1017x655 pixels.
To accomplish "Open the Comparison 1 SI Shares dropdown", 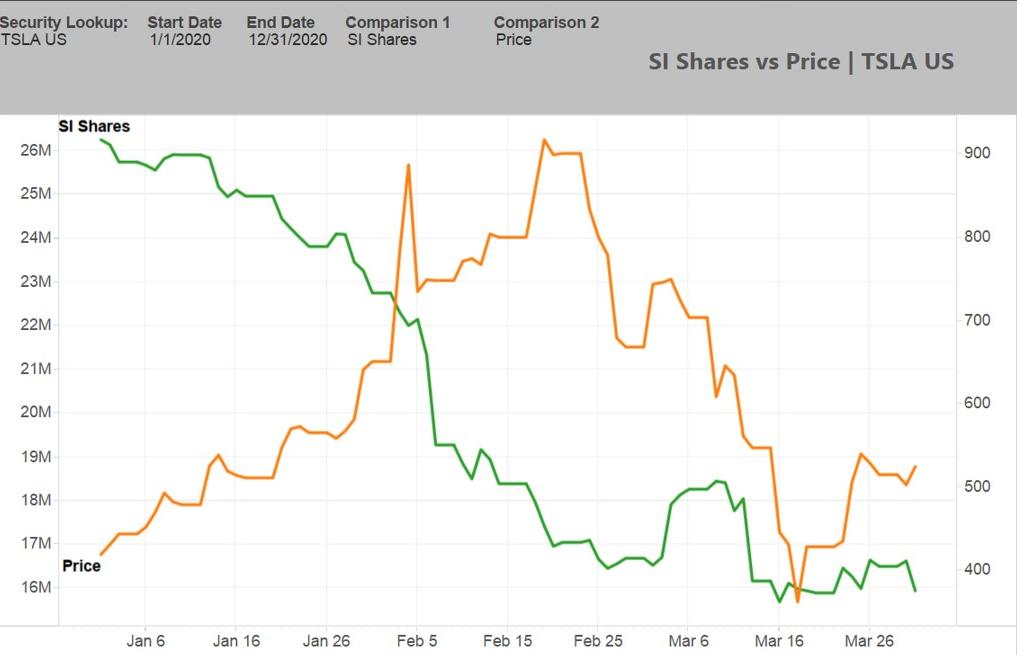I will click(381, 40).
